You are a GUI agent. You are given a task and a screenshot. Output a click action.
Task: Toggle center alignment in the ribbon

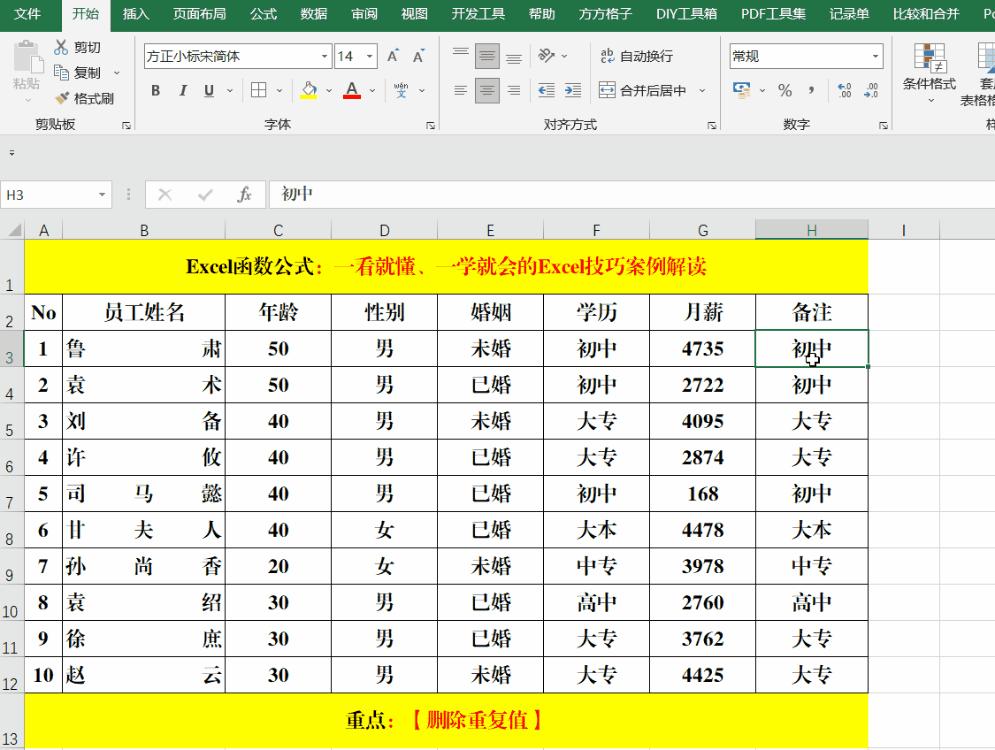(x=485, y=91)
